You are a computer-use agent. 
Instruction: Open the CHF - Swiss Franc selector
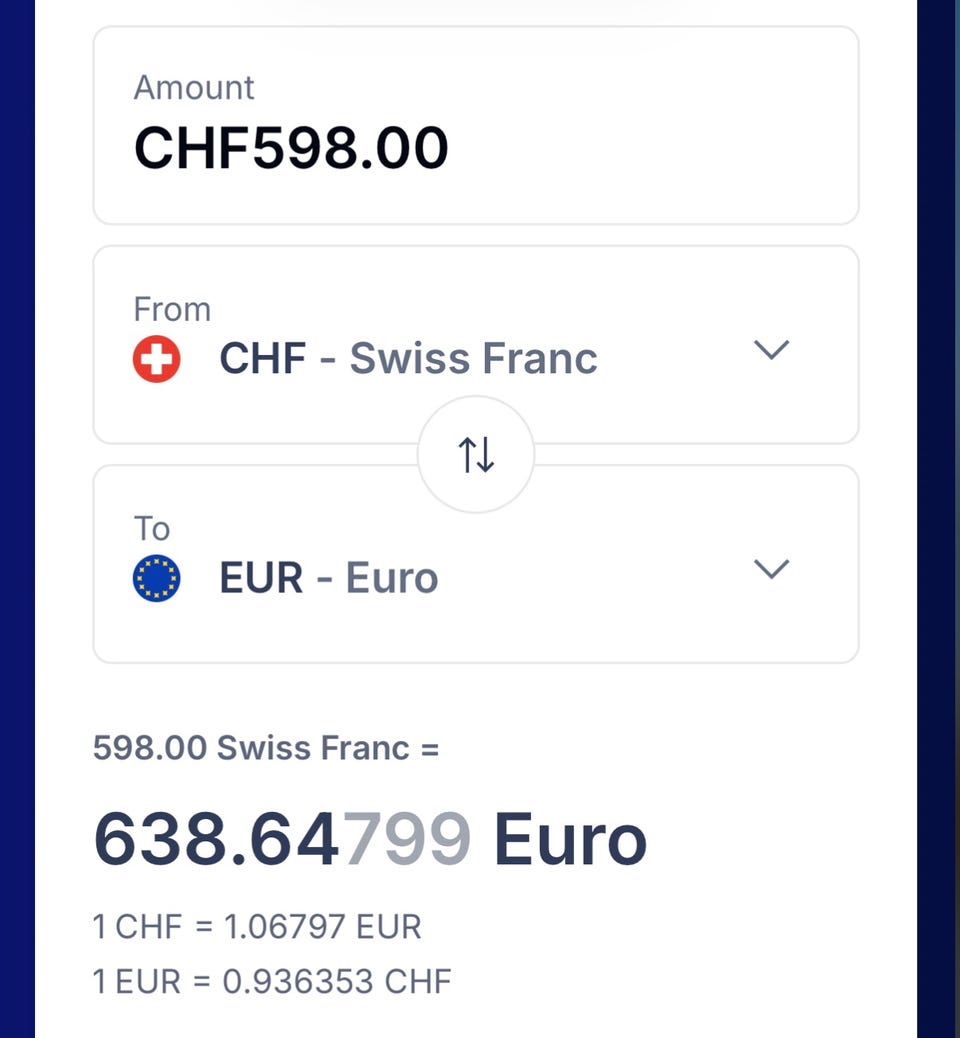tap(408, 359)
